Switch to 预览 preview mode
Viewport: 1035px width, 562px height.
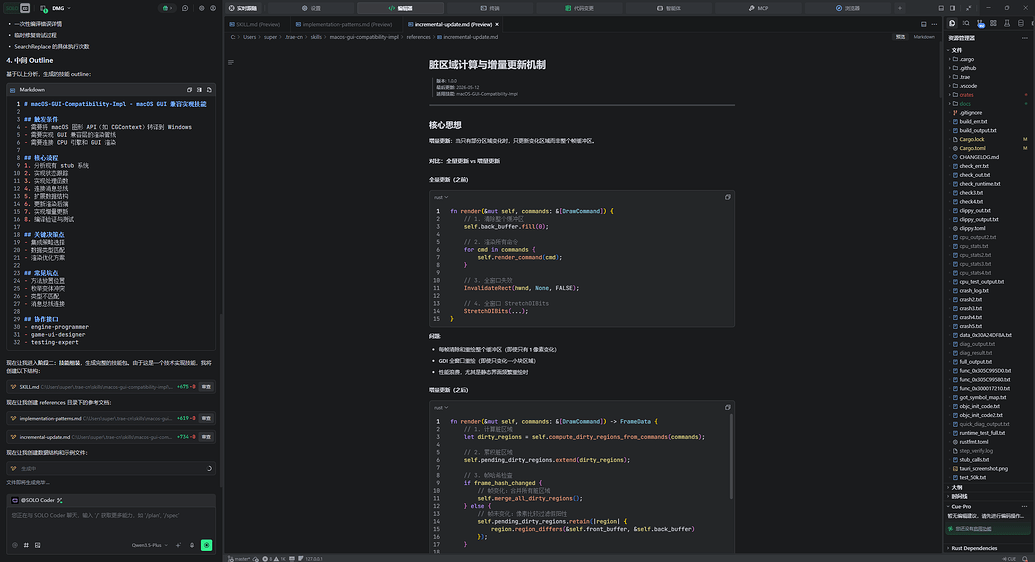(x=900, y=37)
